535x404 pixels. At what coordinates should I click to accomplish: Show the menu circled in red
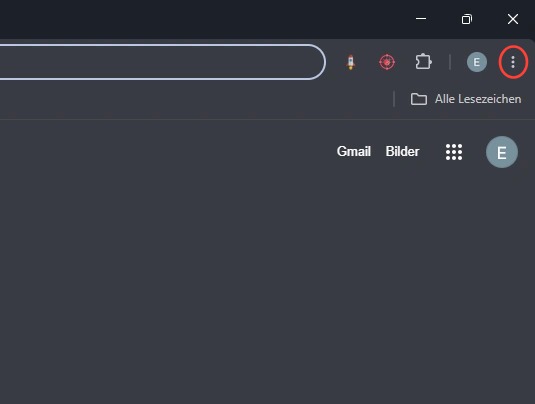click(x=513, y=62)
